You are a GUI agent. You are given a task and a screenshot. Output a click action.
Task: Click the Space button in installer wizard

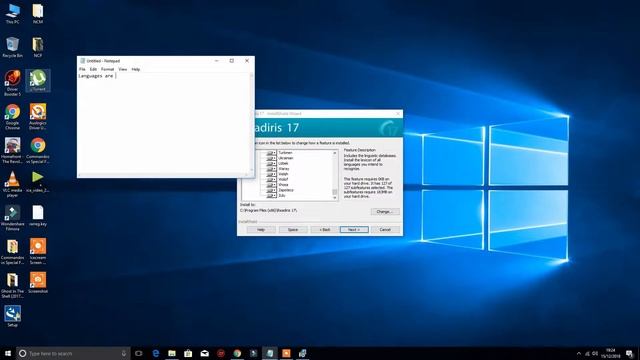(x=293, y=230)
